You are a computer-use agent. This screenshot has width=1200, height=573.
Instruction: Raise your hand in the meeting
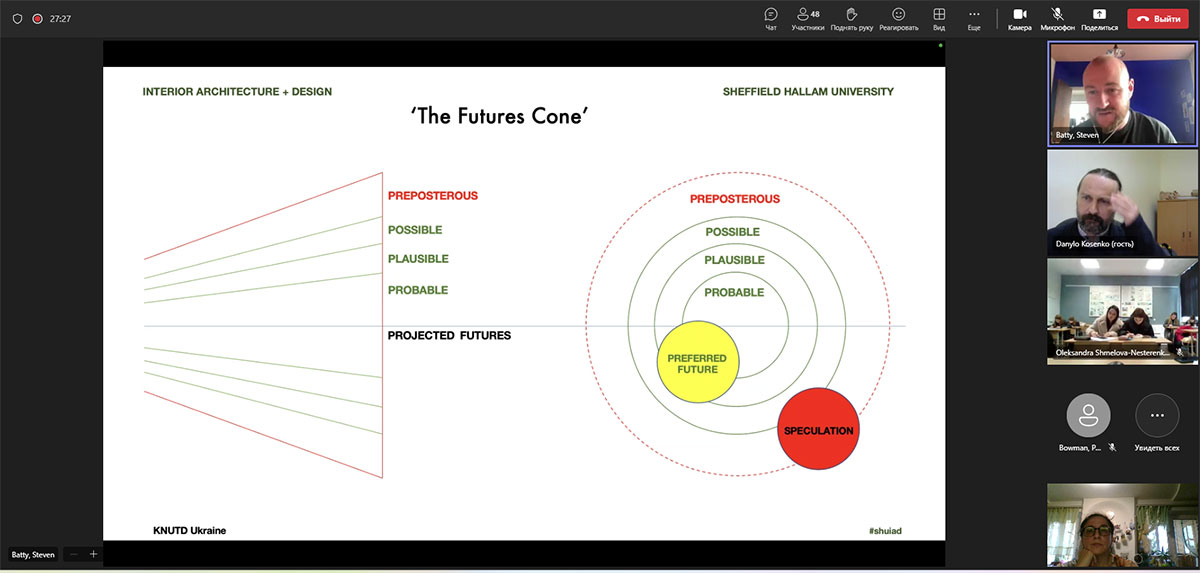click(852, 18)
